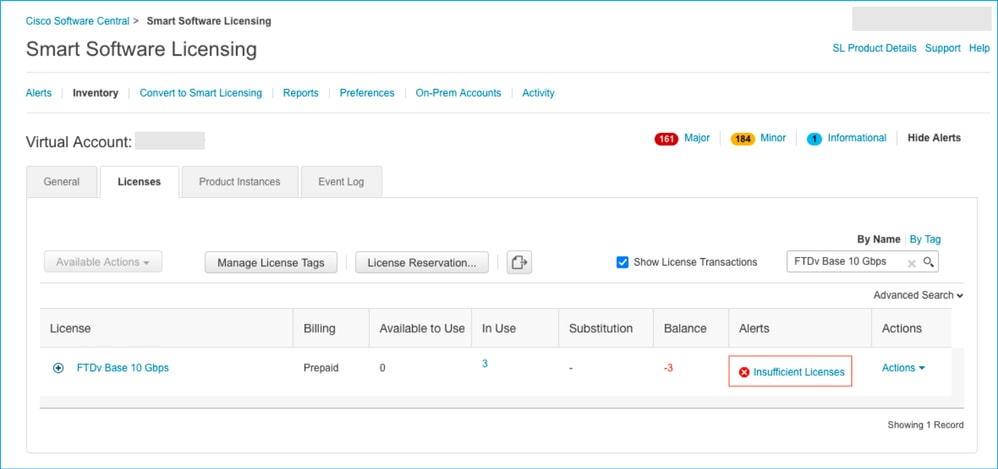
Task: Click the Support link
Action: (x=943, y=48)
